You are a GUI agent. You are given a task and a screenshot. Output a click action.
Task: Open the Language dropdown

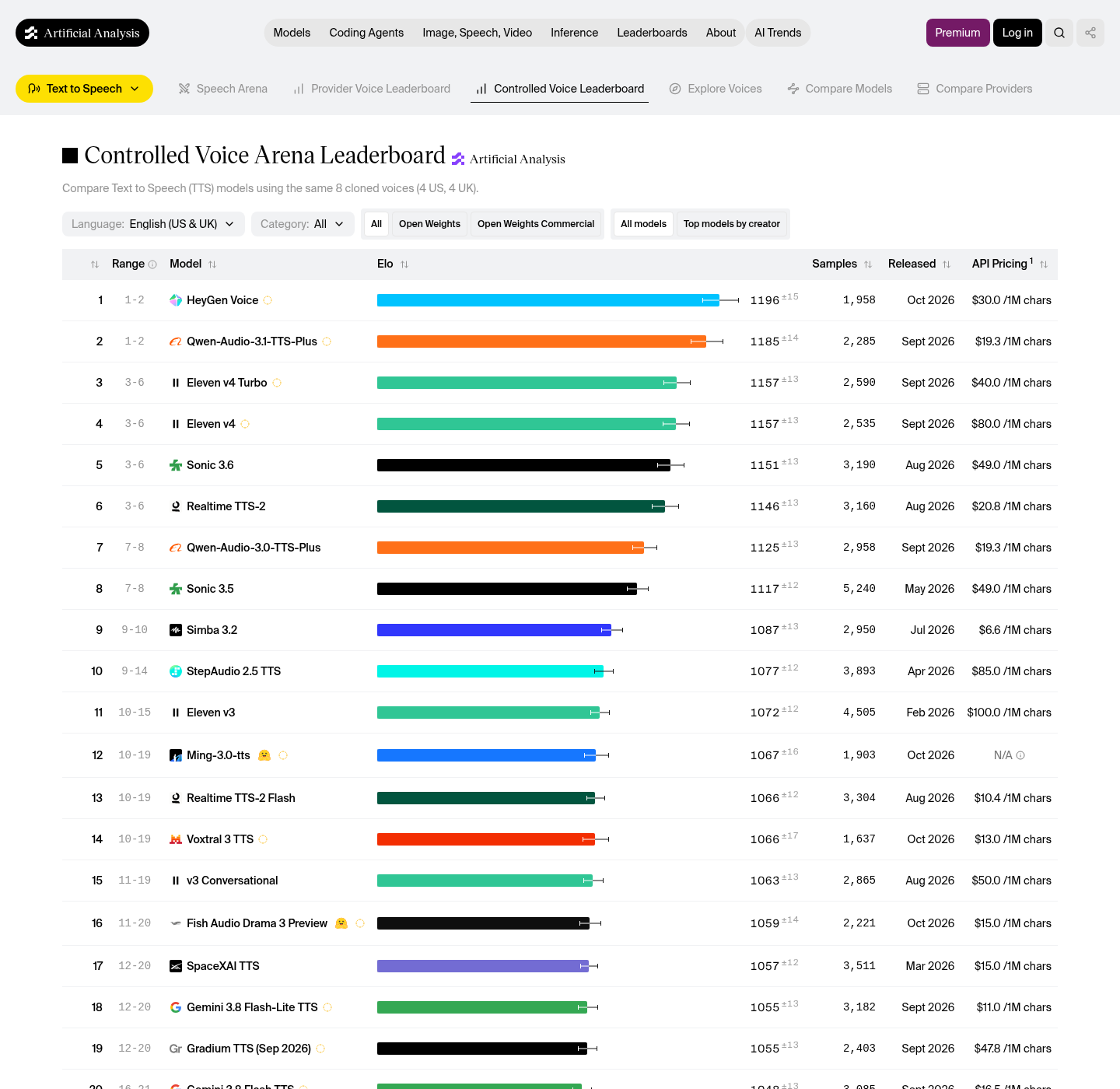point(153,224)
